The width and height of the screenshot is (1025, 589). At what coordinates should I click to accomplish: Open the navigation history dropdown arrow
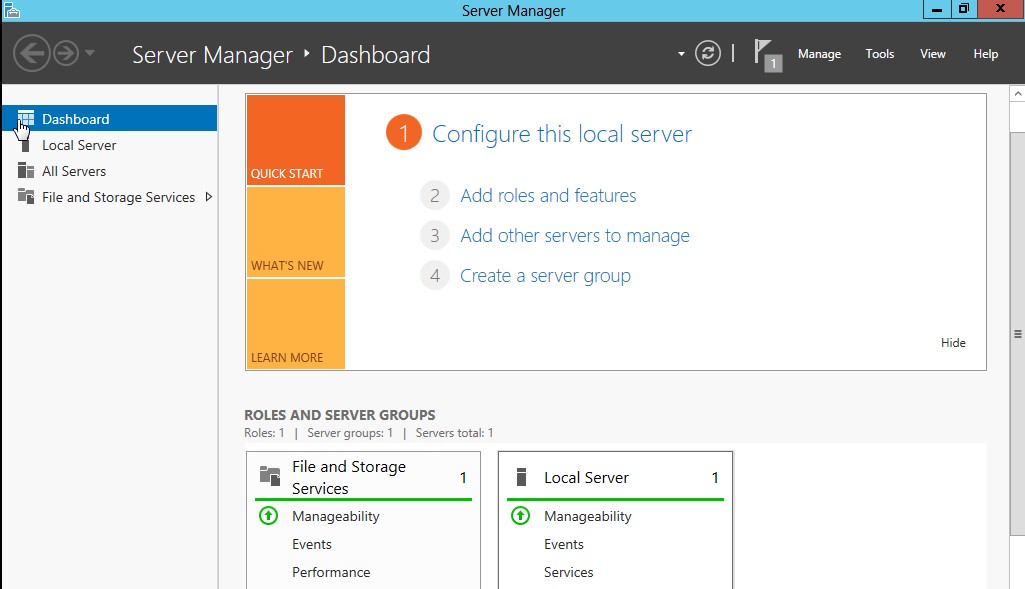pyautogui.click(x=90, y=53)
